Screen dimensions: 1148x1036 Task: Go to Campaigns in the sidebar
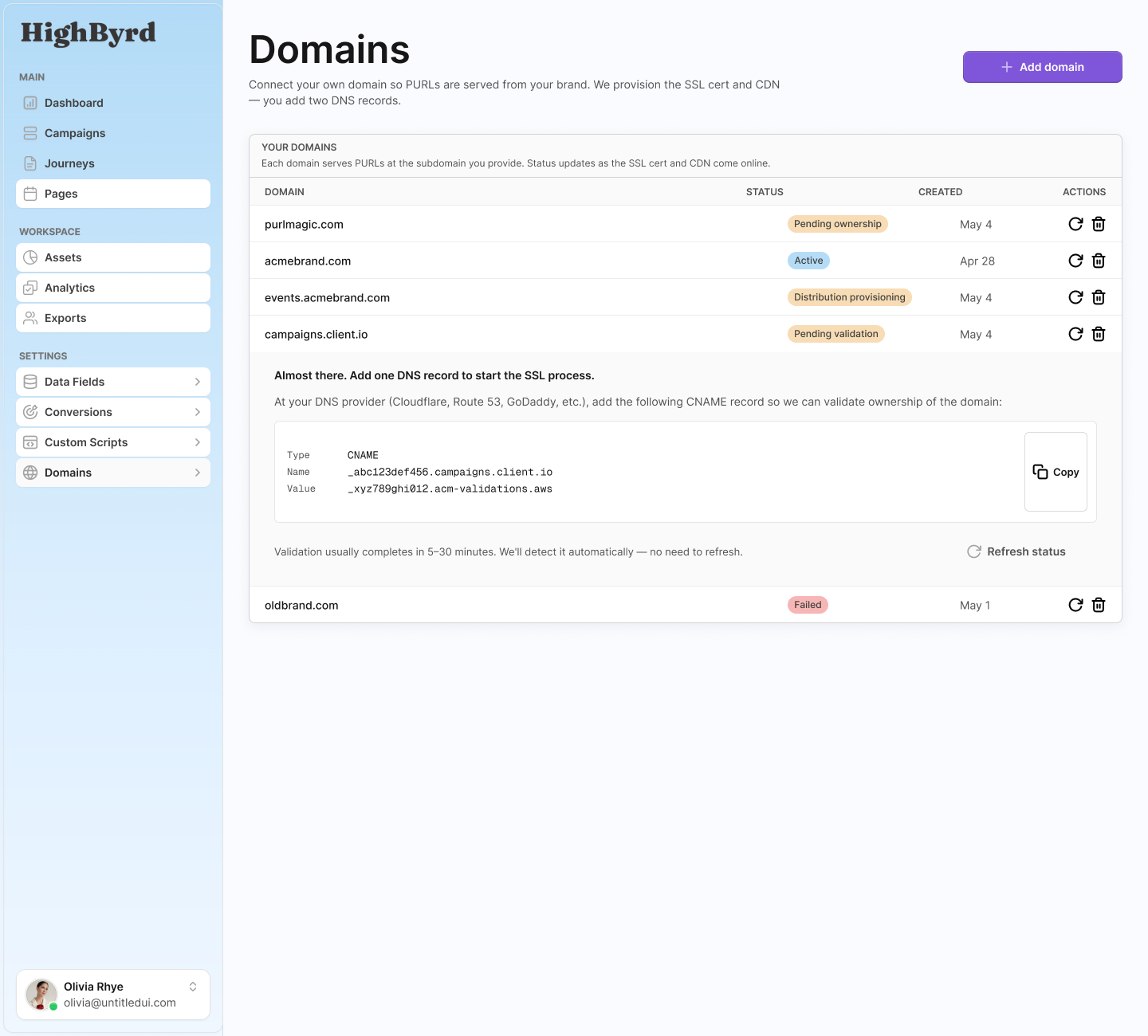click(x=113, y=133)
